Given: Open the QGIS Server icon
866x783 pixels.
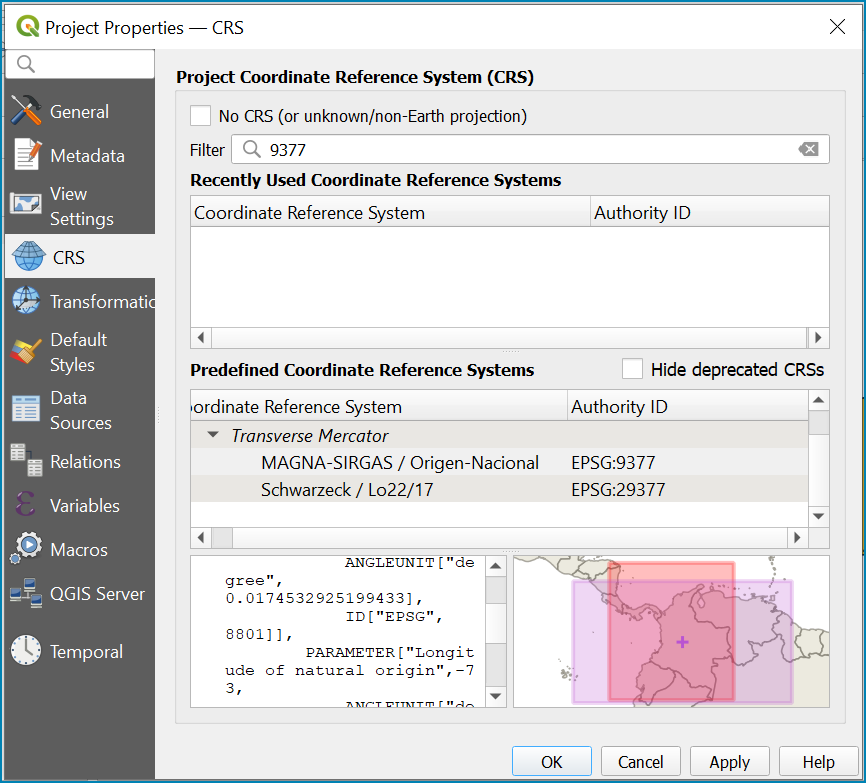Looking at the screenshot, I should [26, 592].
